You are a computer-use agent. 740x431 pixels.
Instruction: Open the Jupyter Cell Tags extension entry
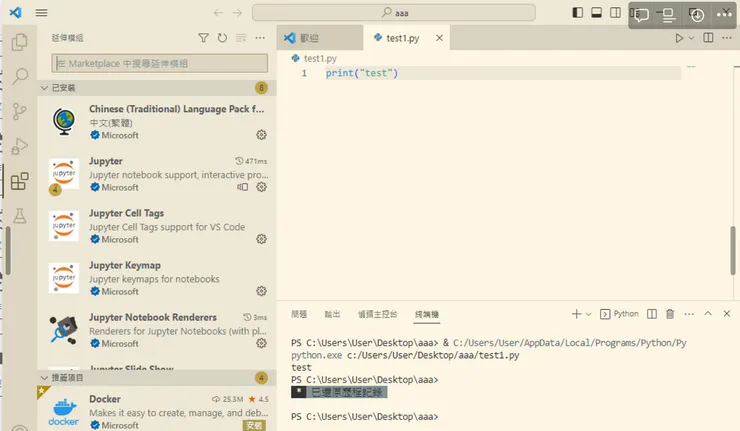[x=157, y=226]
